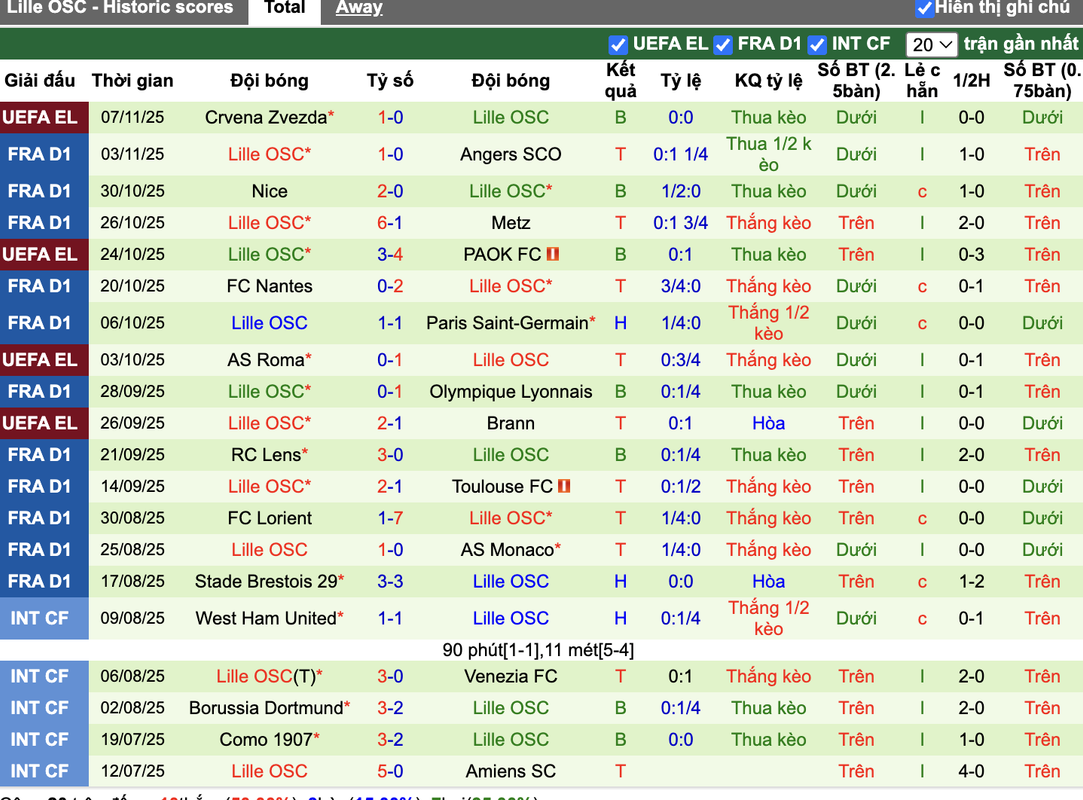This screenshot has width=1083, height=800.
Task: Open the 20 recent matches dropdown
Action: tap(931, 45)
